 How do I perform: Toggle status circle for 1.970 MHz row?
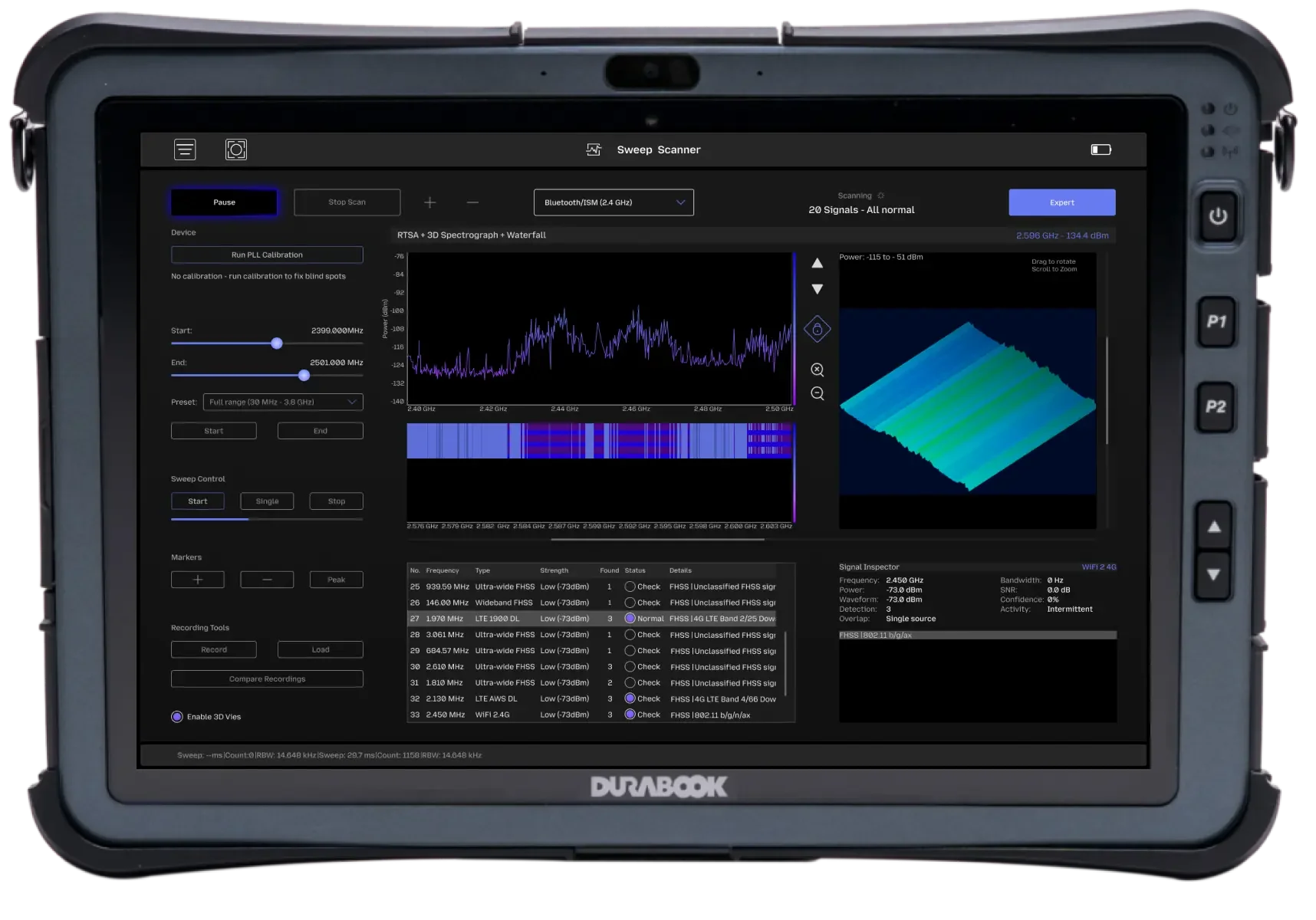tap(630, 619)
